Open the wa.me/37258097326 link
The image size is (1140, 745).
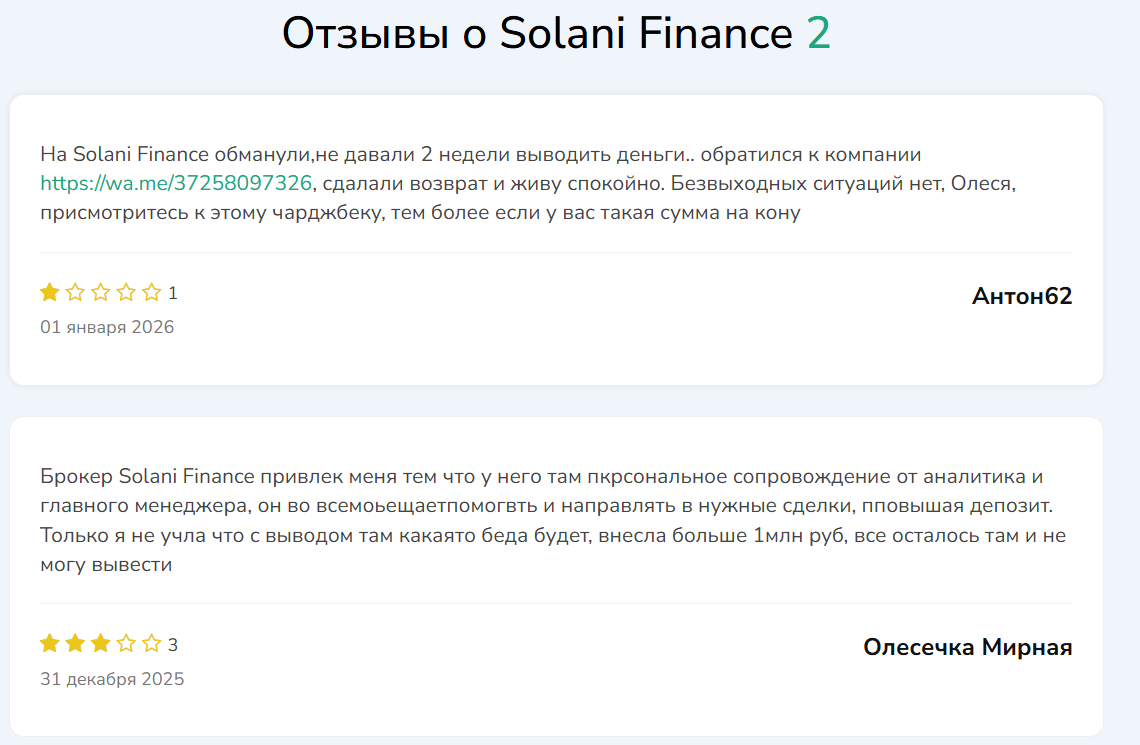click(176, 183)
